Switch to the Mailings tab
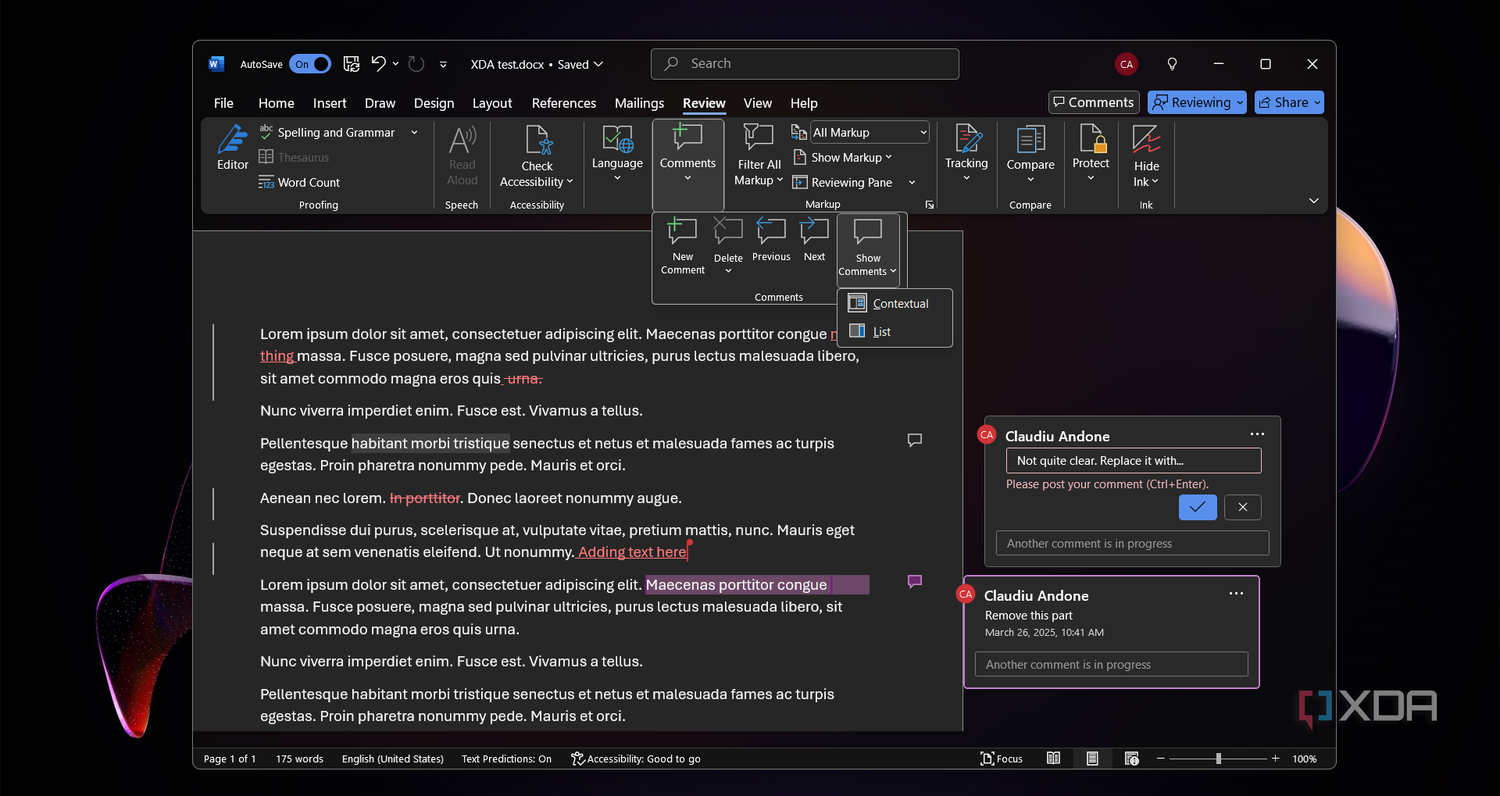Image resolution: width=1500 pixels, height=796 pixels. coord(639,103)
